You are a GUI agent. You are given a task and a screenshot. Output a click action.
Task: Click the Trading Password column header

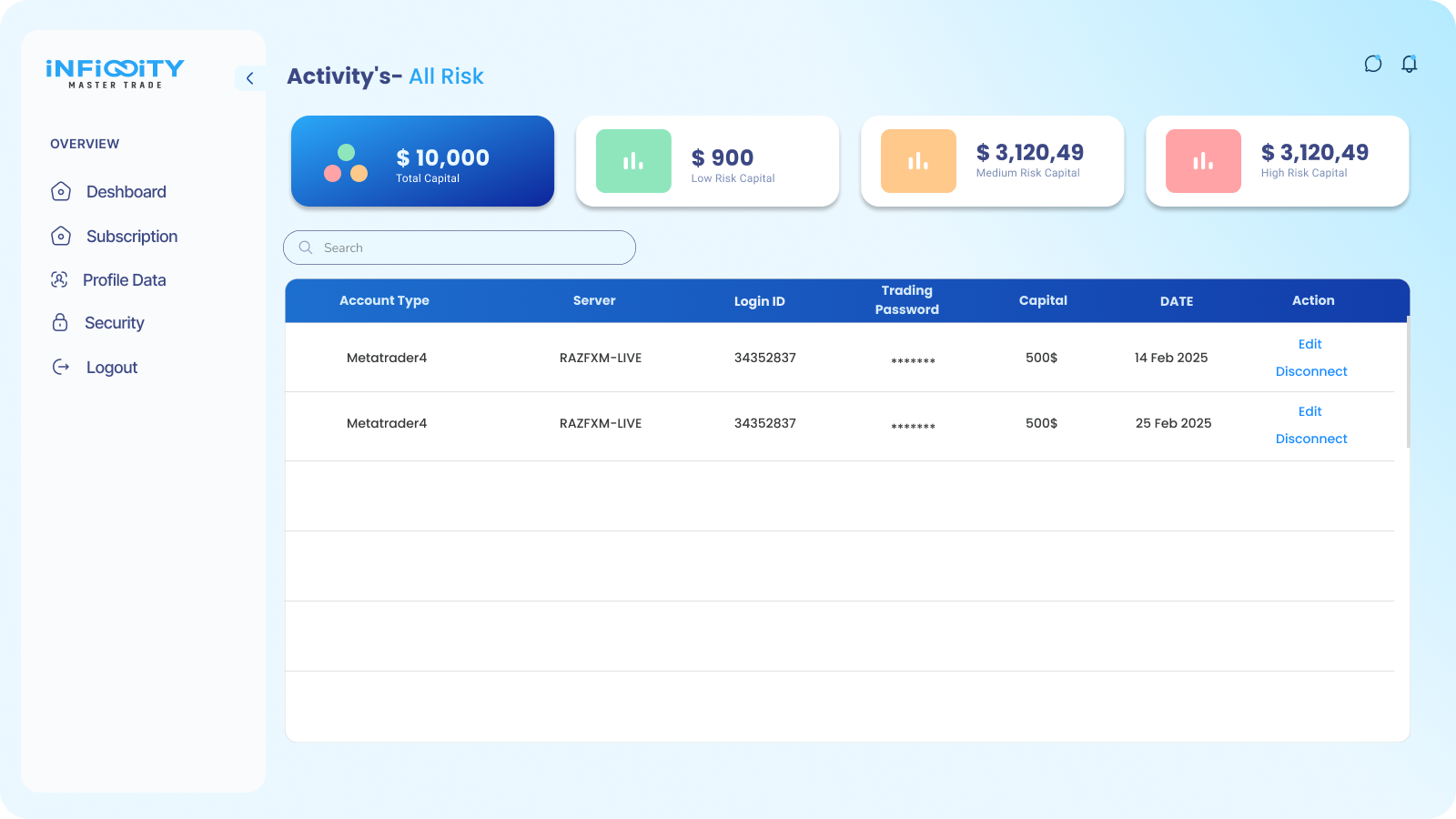[907, 300]
